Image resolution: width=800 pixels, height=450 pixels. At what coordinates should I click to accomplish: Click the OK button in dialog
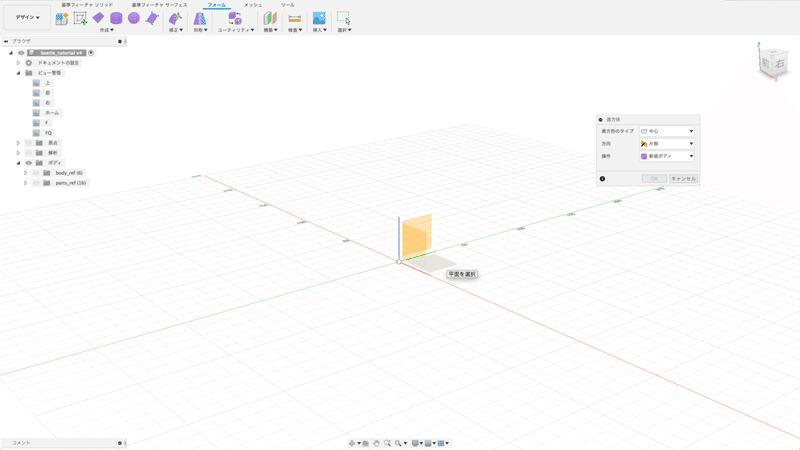pyautogui.click(x=654, y=179)
